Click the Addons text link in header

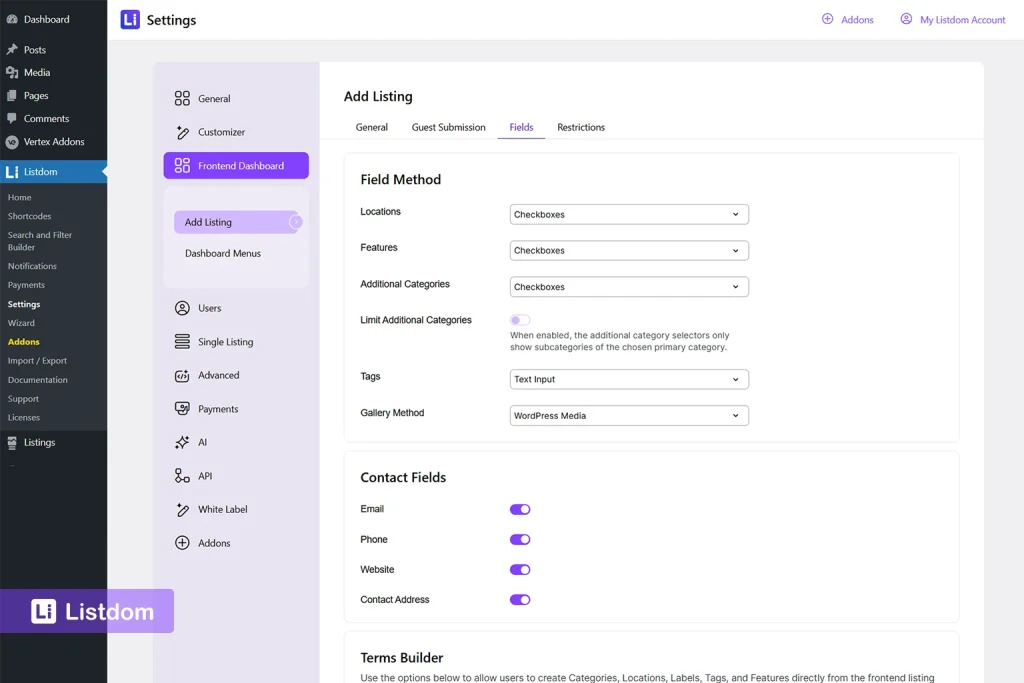tap(857, 20)
